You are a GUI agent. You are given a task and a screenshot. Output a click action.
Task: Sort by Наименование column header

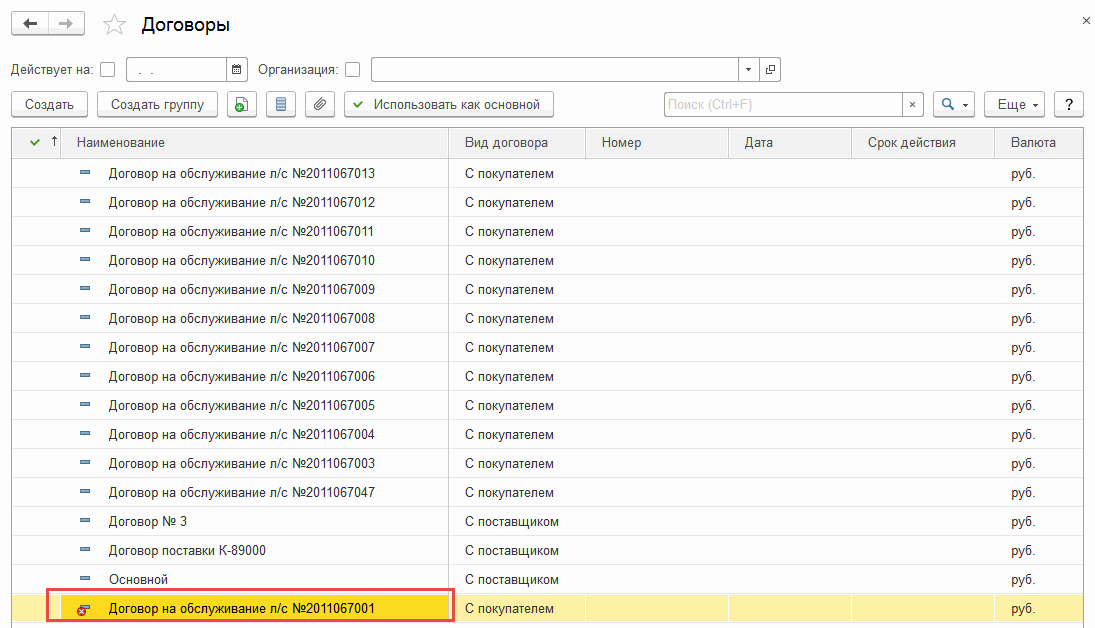pyautogui.click(x=121, y=143)
